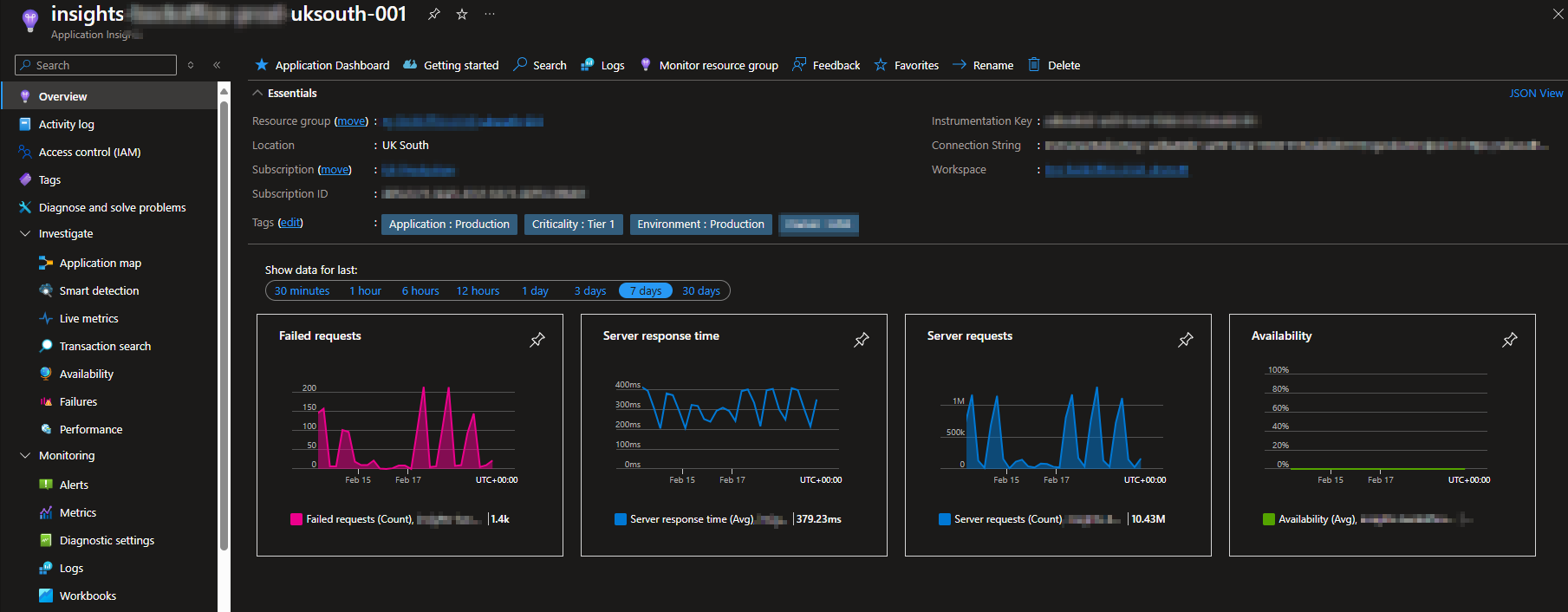Open Logs from top toolbar
Image resolution: width=1568 pixels, height=612 pixels.
[x=602, y=65]
